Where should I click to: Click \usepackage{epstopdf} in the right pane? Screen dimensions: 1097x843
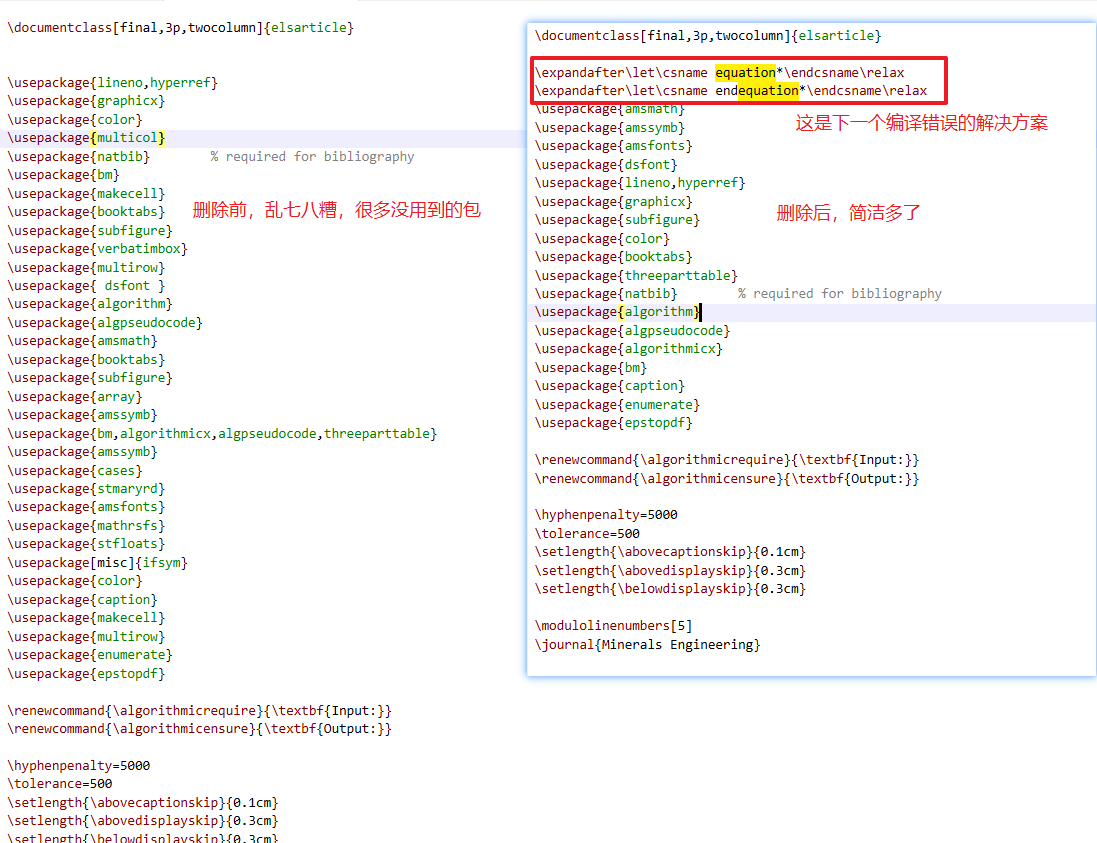614,423
